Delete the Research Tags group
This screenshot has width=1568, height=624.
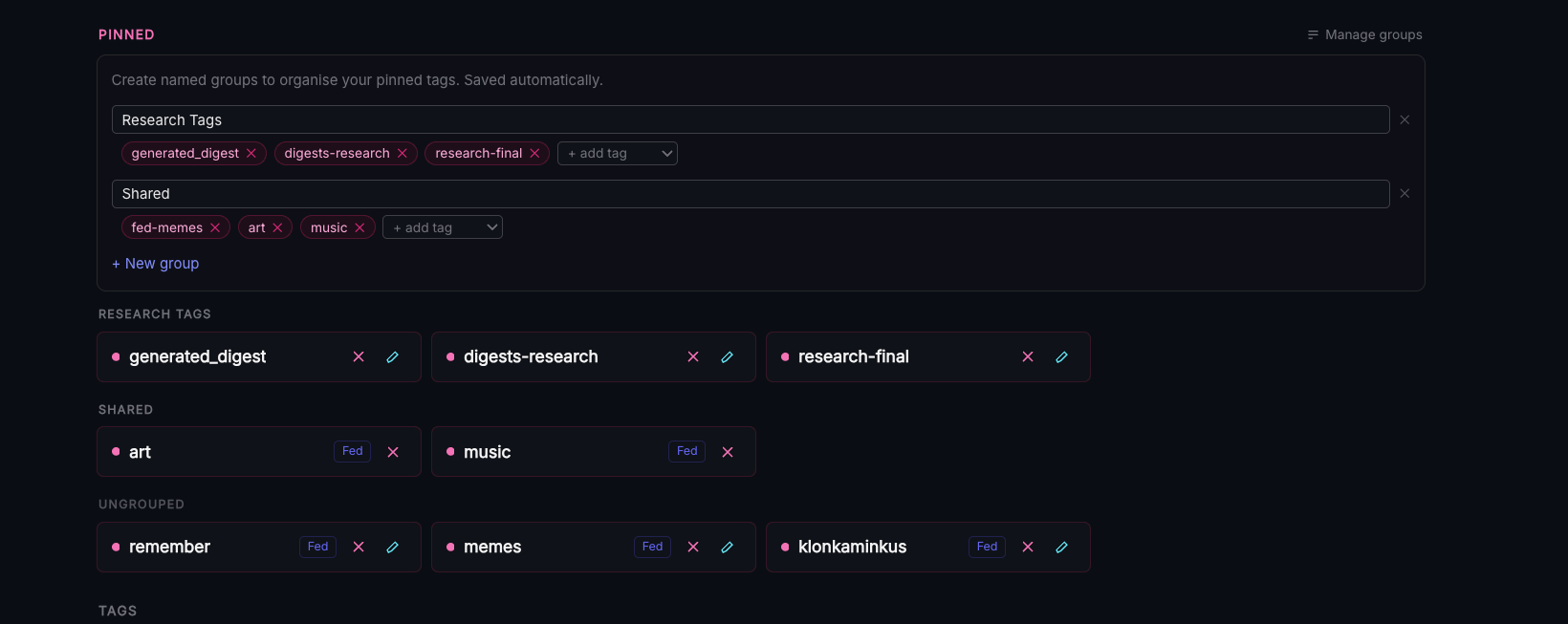[x=1405, y=120]
